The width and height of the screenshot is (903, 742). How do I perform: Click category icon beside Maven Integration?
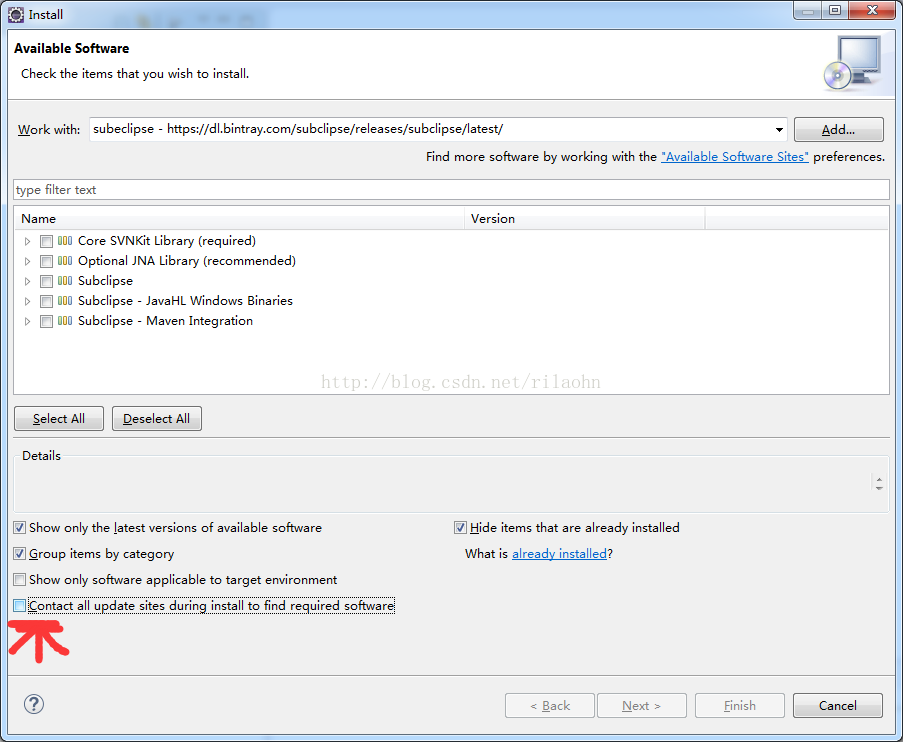[x=65, y=321]
